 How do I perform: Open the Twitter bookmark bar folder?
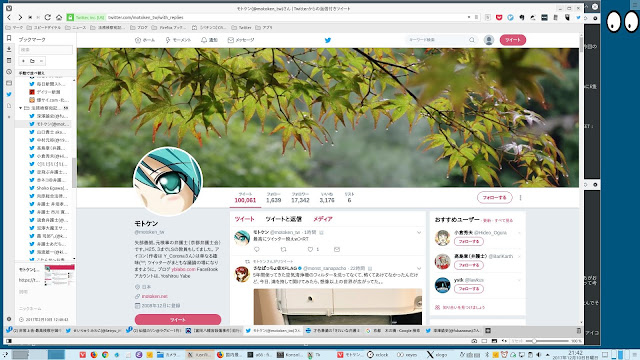(x=241, y=28)
